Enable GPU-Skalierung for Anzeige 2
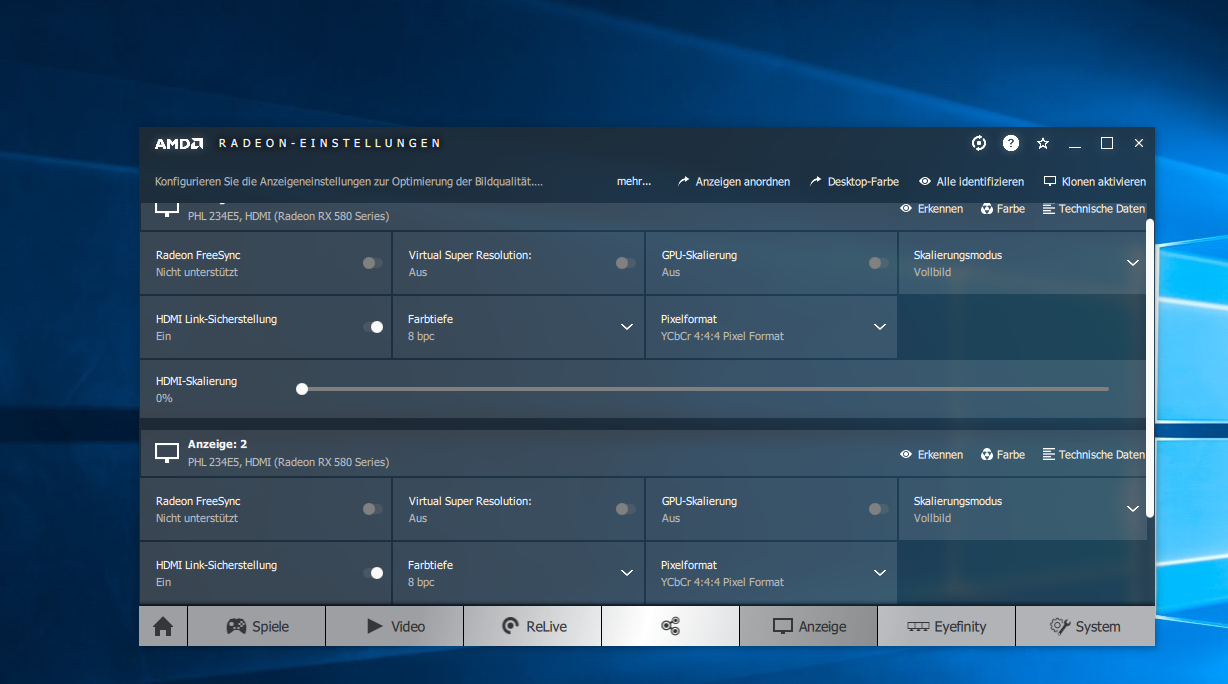 879,509
